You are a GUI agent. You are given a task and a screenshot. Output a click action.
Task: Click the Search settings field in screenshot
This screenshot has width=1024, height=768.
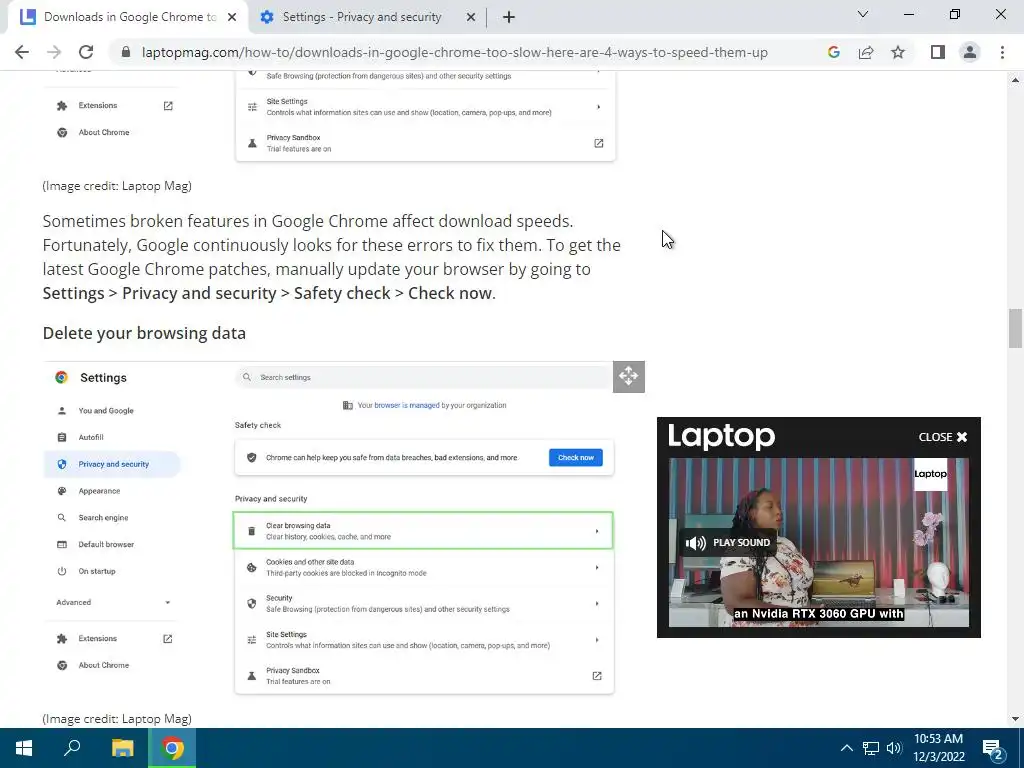point(423,377)
